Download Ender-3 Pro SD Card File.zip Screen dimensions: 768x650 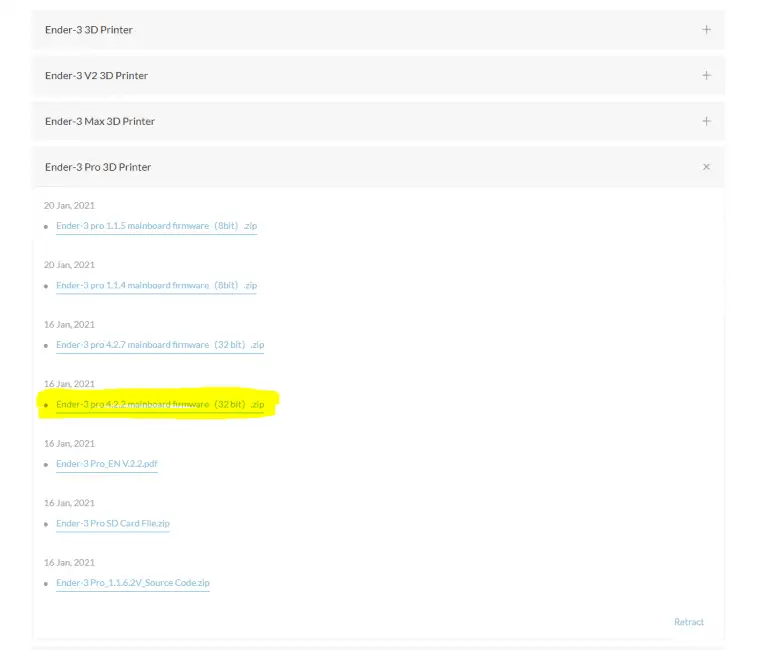(112, 524)
